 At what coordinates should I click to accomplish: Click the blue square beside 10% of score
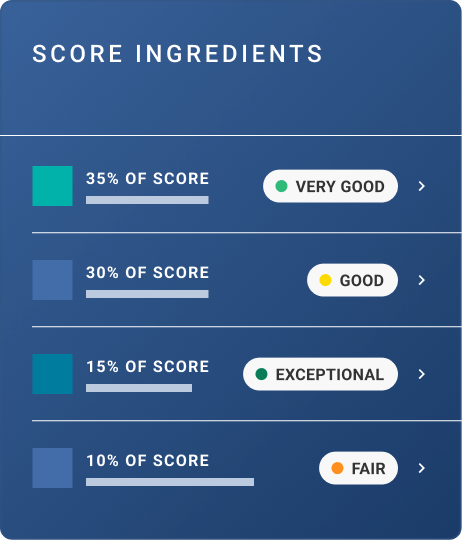tap(52, 468)
